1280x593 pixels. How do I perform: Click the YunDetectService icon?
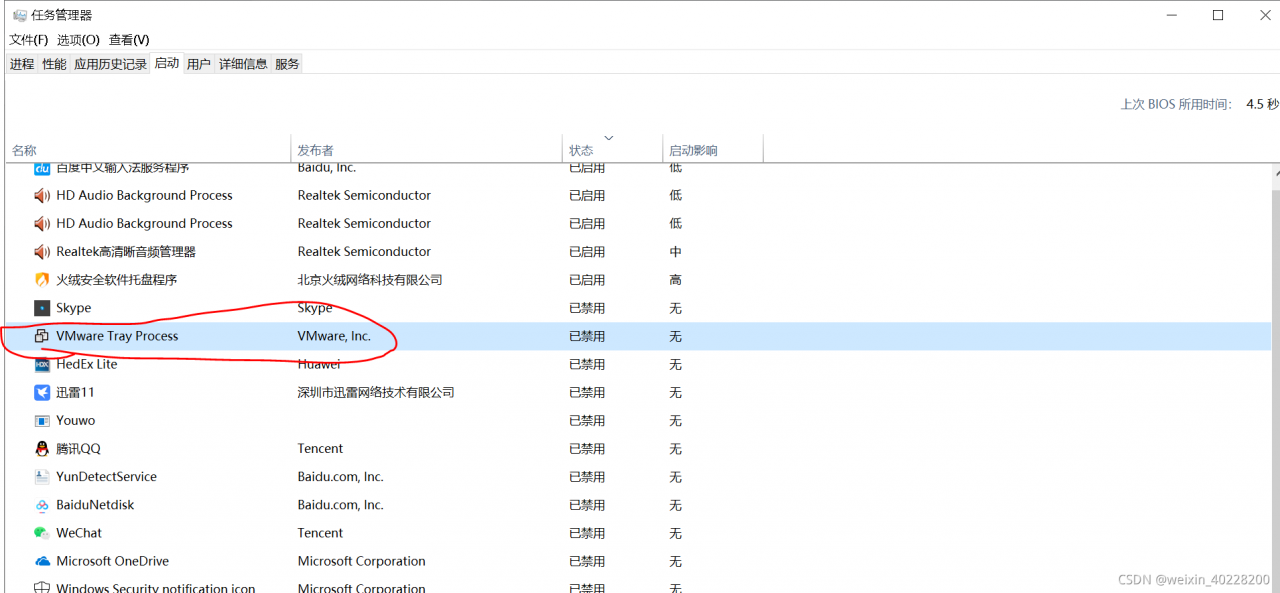42,477
